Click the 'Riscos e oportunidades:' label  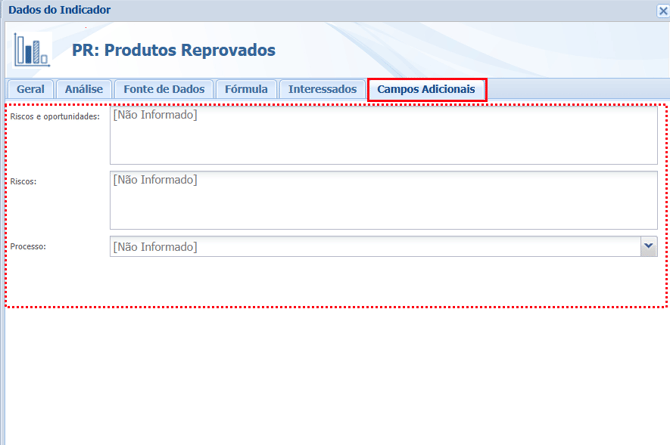(54, 117)
